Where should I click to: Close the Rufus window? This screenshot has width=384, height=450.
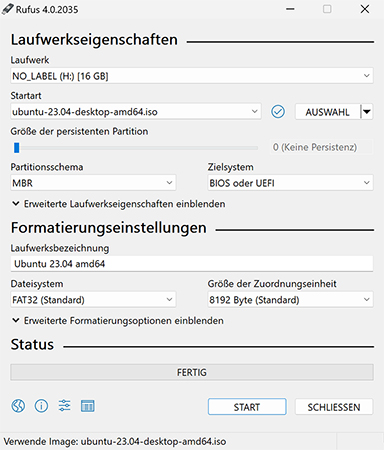(x=365, y=9)
